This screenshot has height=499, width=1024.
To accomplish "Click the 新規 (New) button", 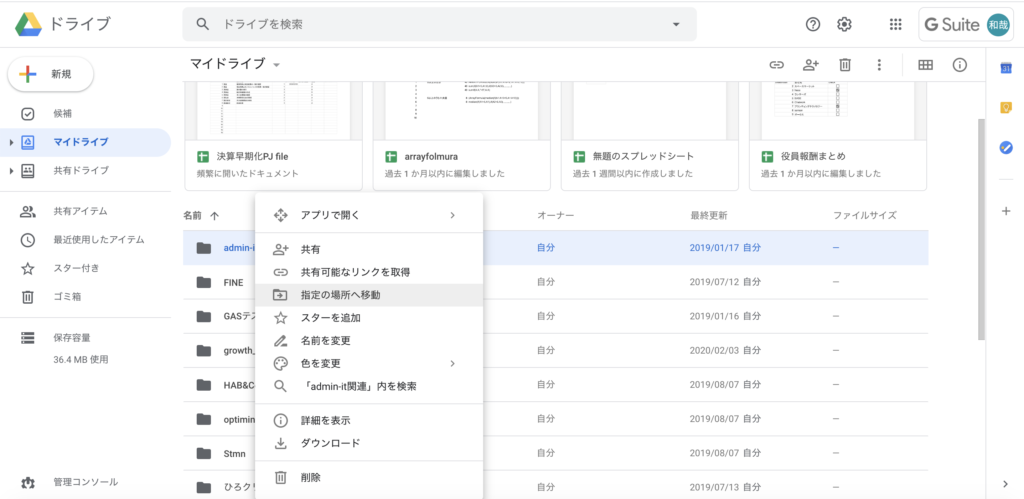I will [x=50, y=74].
